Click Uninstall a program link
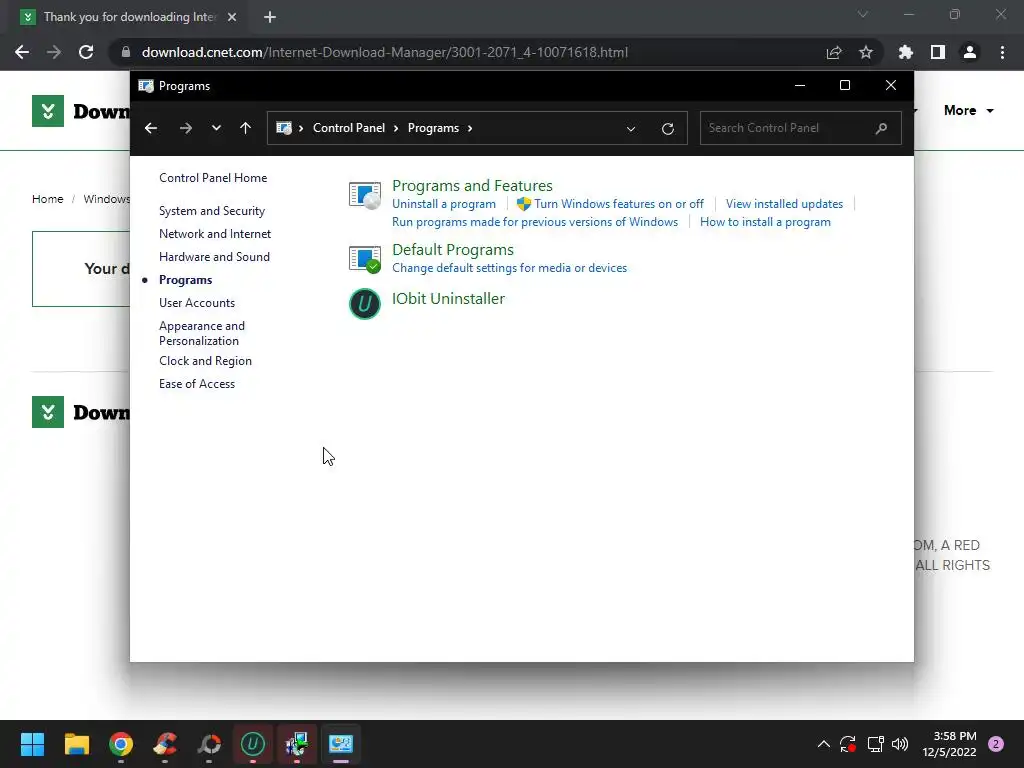This screenshot has height=768, width=1024. tap(443, 204)
